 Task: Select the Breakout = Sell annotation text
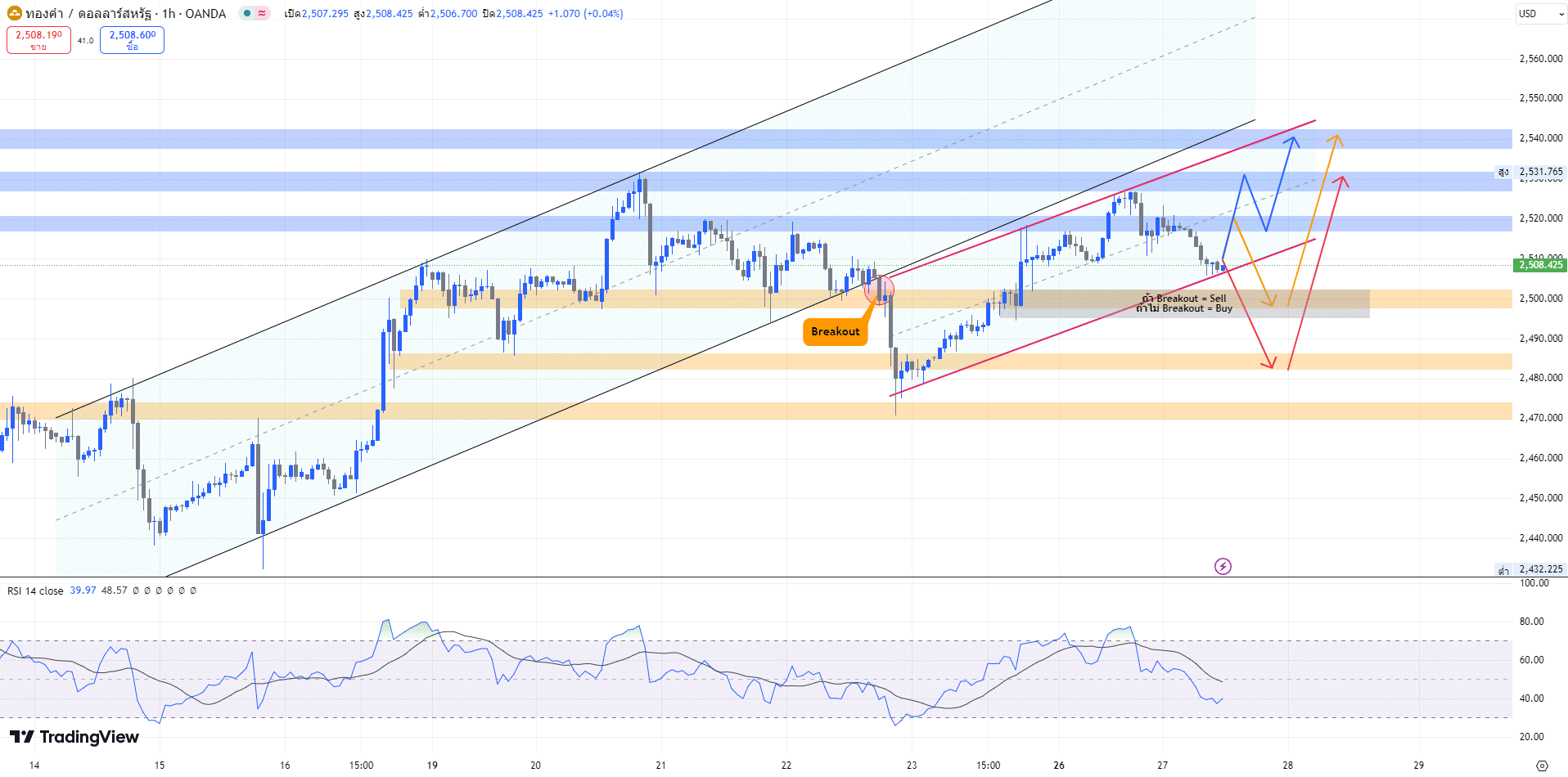click(x=1184, y=299)
